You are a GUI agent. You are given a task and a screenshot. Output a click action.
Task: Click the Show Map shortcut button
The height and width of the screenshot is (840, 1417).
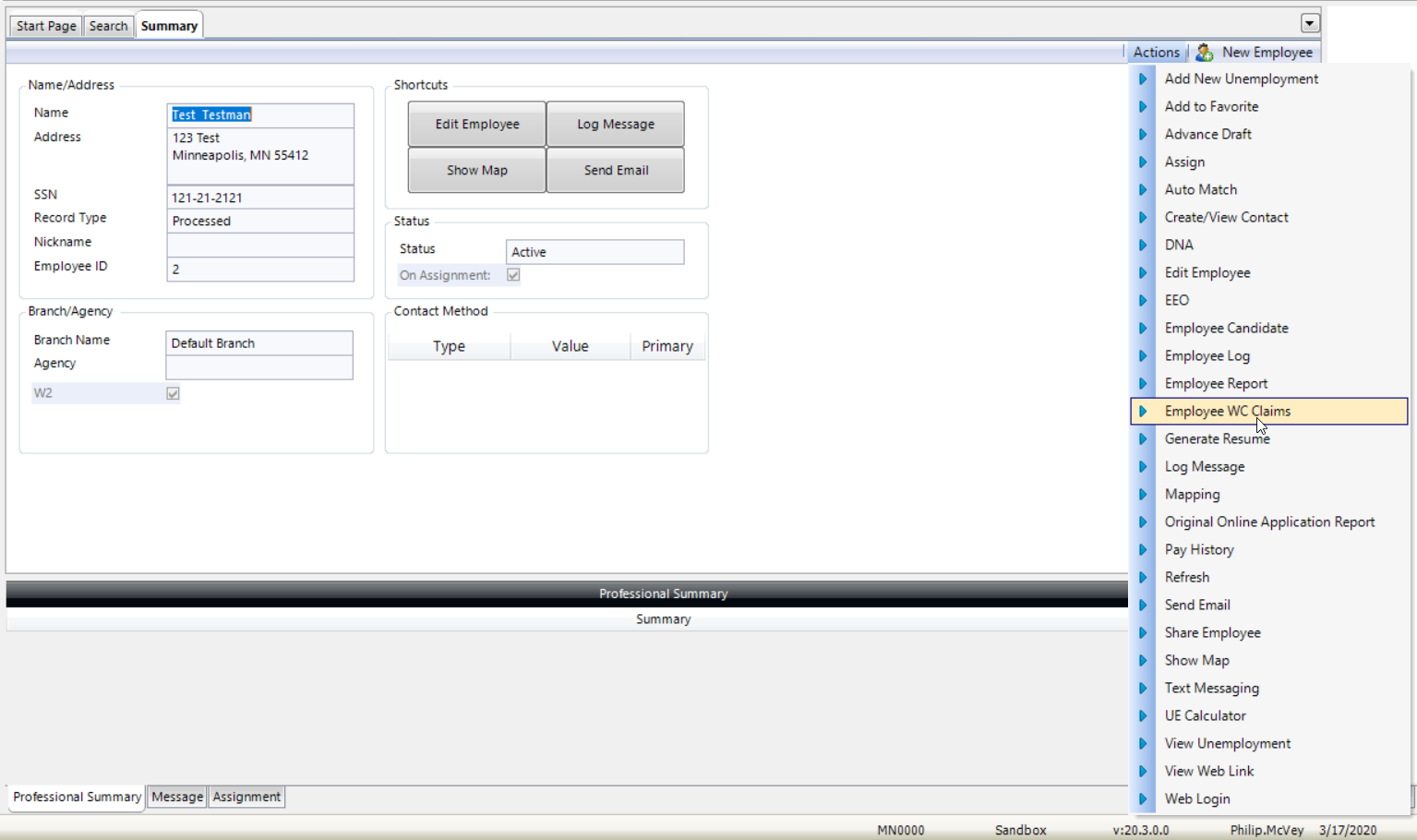[x=477, y=171]
